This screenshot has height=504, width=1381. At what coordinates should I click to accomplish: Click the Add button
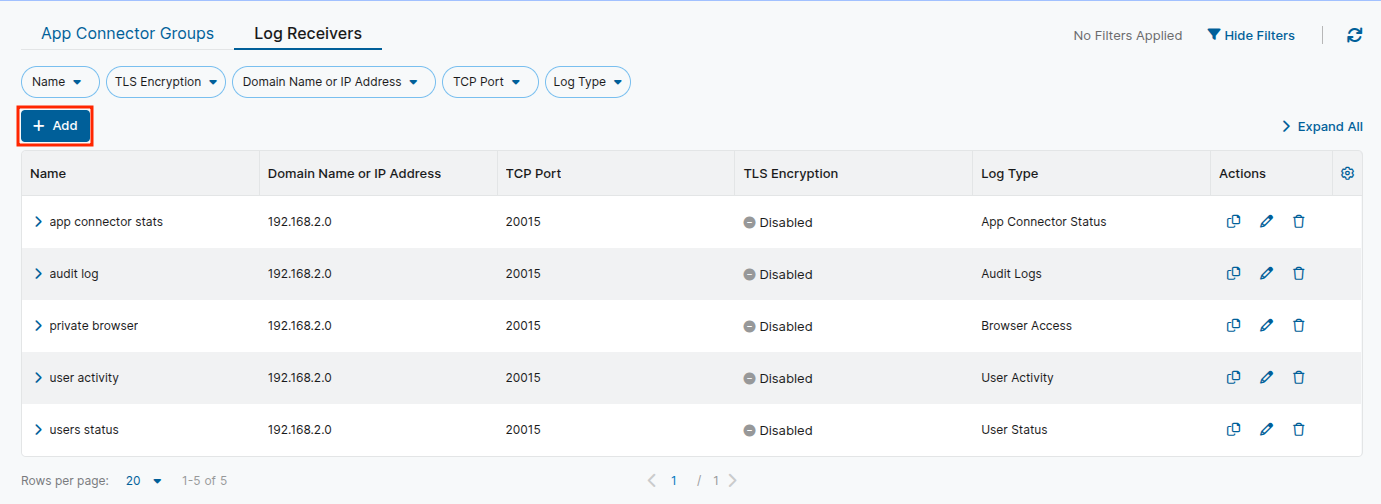click(56, 126)
